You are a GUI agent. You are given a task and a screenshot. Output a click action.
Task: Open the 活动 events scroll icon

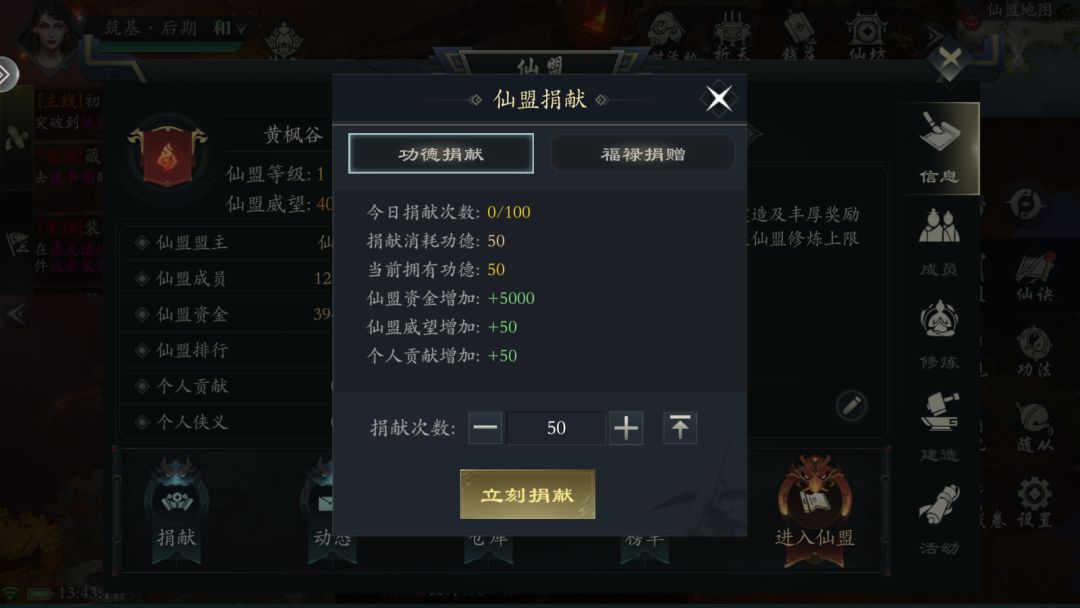[x=939, y=520]
